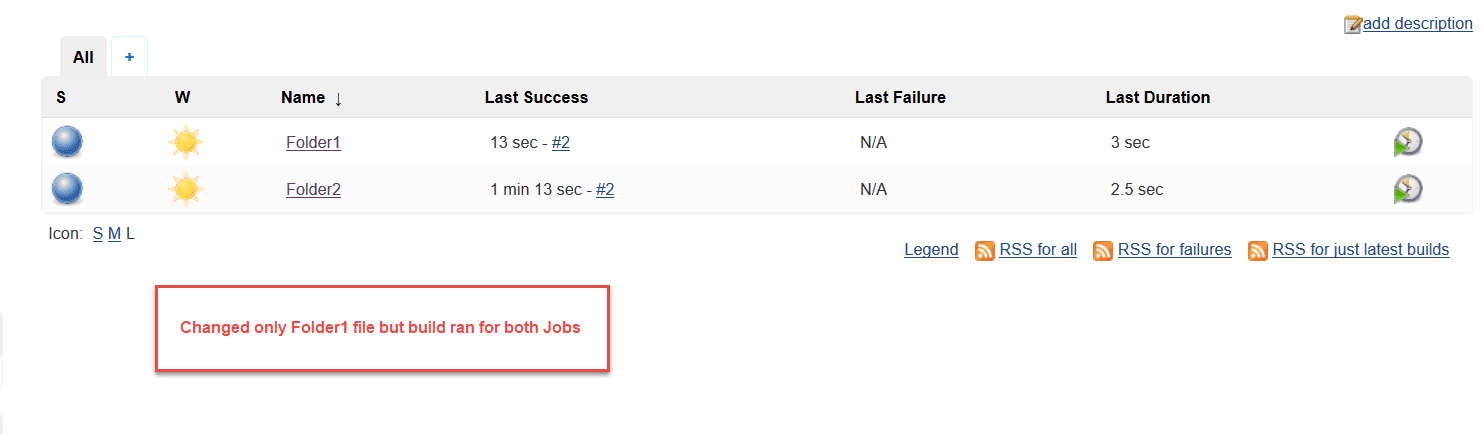
Task: Open the Legend link
Action: 931,249
